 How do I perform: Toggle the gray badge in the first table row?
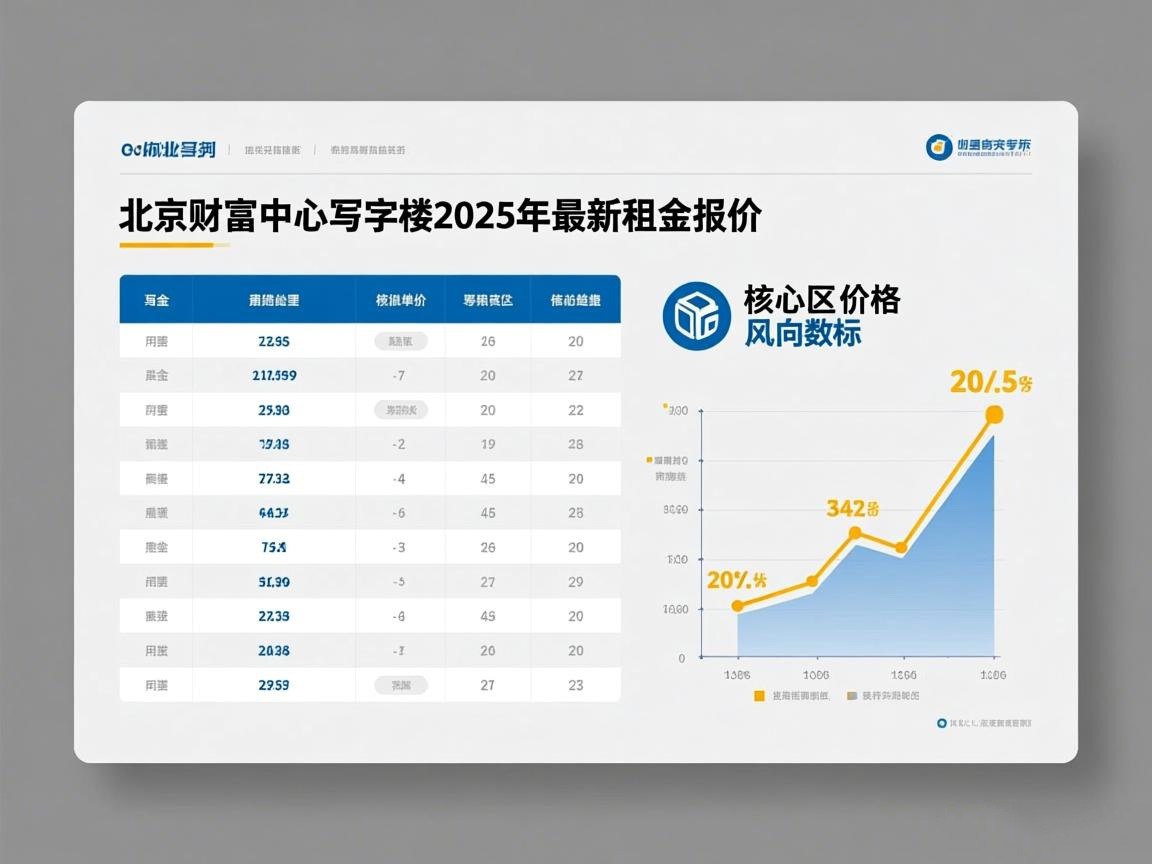pyautogui.click(x=399, y=340)
